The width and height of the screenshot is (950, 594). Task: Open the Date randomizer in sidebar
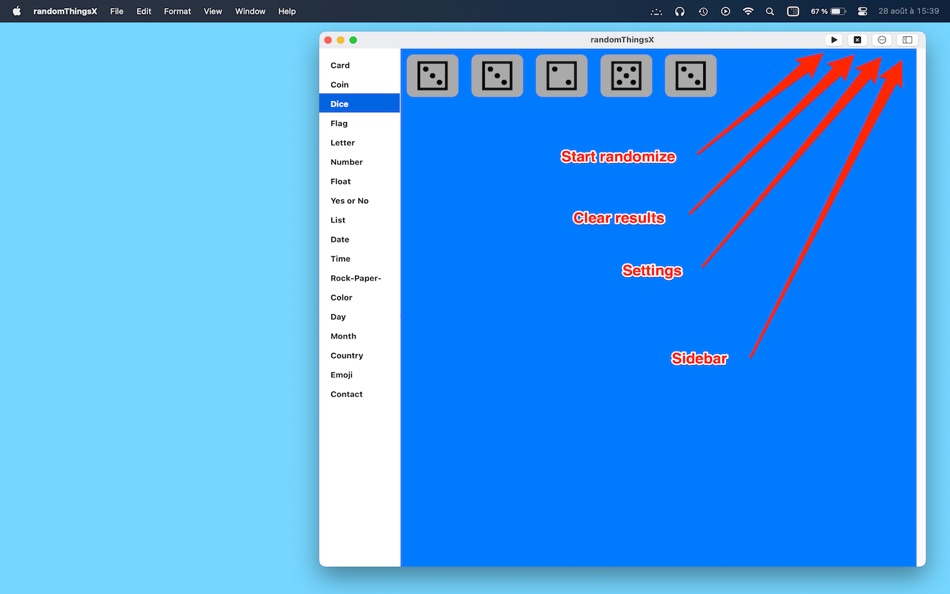359,239
